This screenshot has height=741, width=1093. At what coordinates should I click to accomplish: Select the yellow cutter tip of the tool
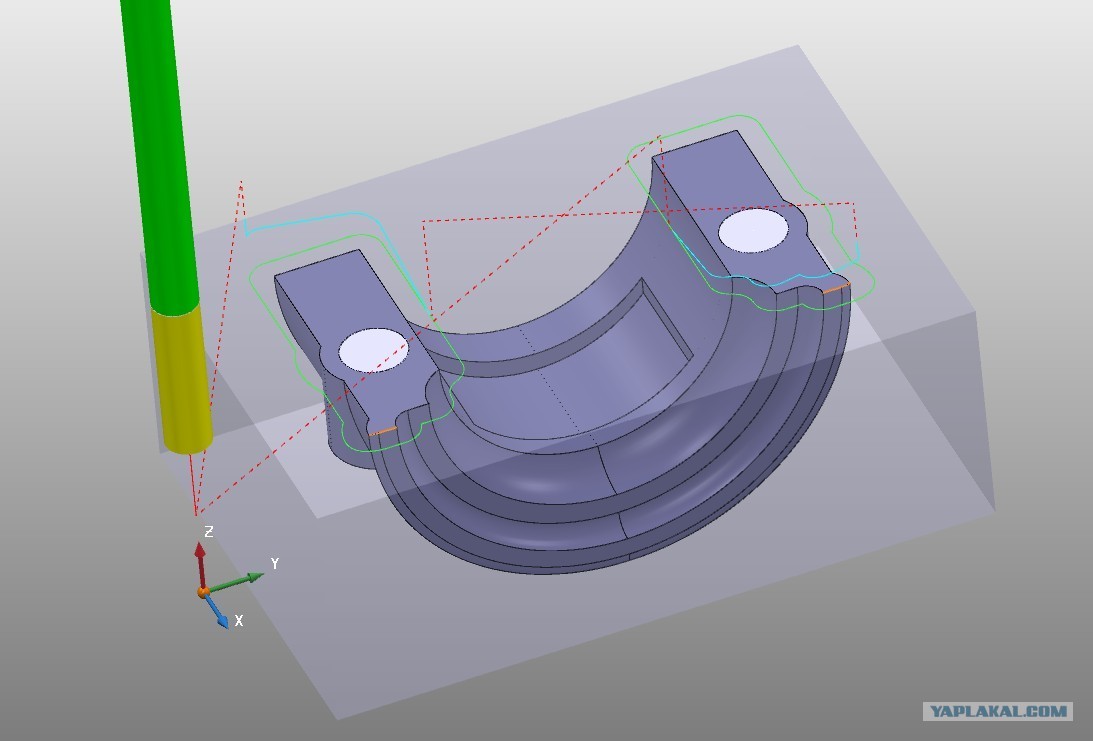coord(183,380)
